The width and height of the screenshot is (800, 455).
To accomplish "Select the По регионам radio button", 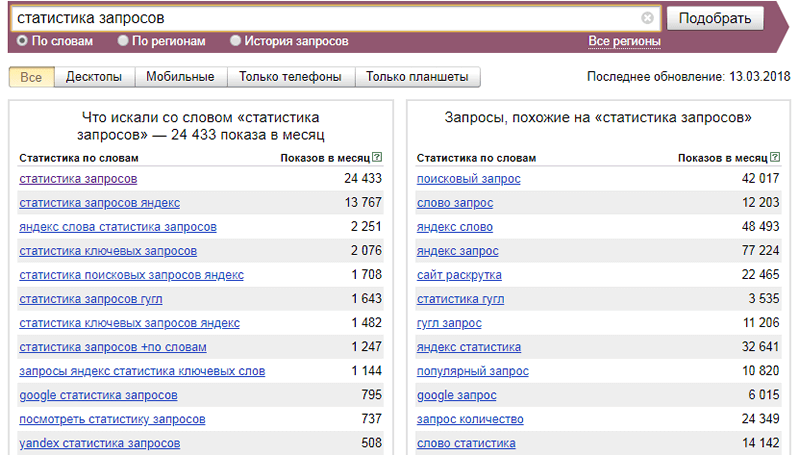I will point(123,41).
